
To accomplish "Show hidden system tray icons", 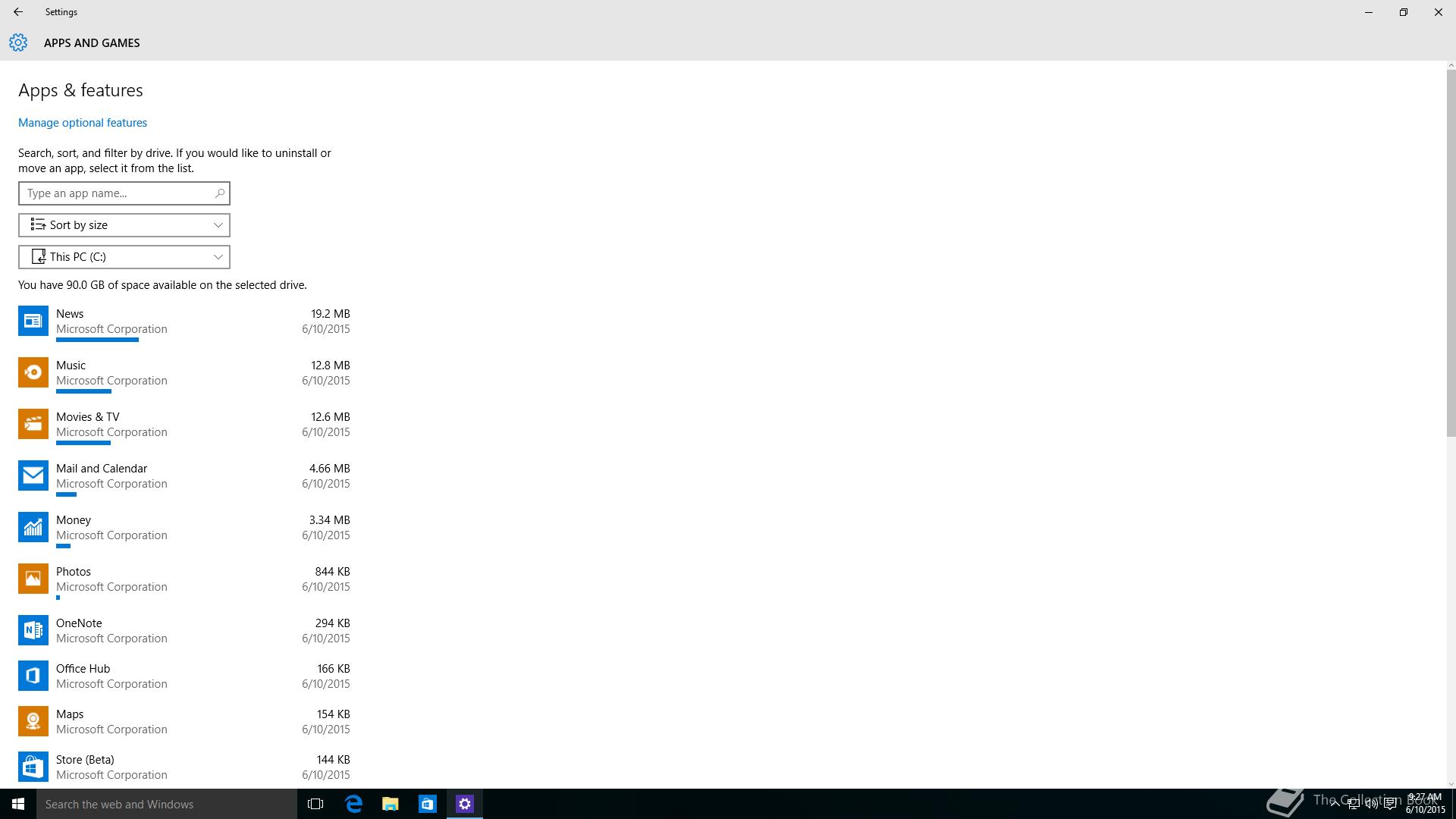I will (1335, 805).
